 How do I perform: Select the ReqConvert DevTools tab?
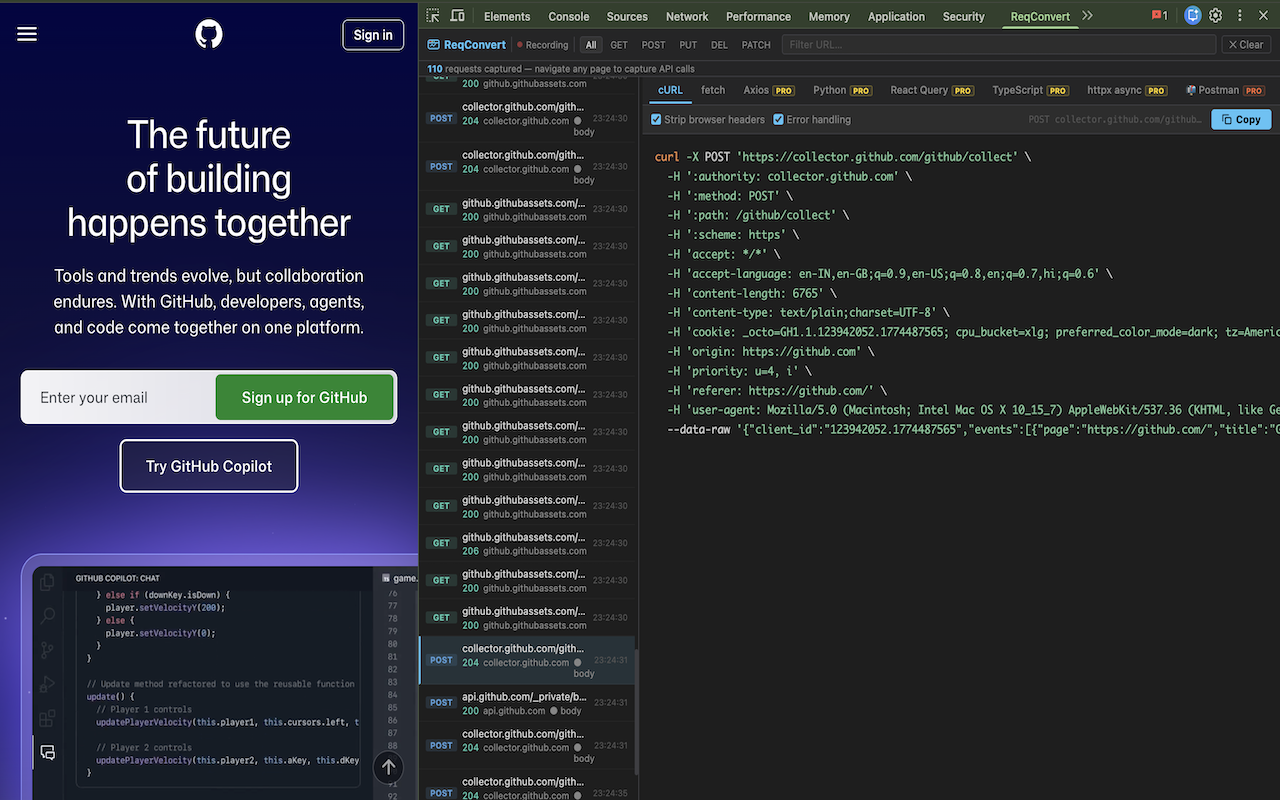(x=1040, y=16)
